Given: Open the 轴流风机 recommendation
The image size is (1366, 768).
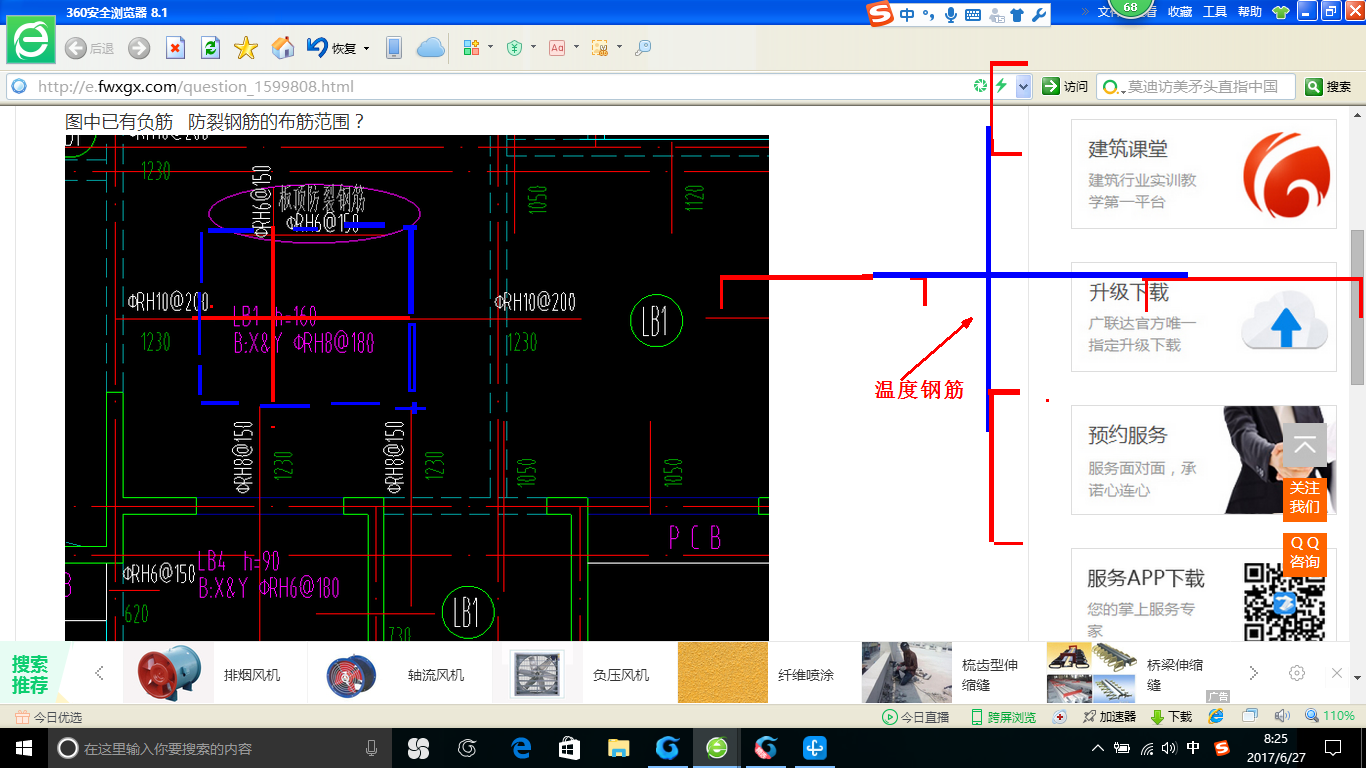Looking at the screenshot, I should (400, 675).
